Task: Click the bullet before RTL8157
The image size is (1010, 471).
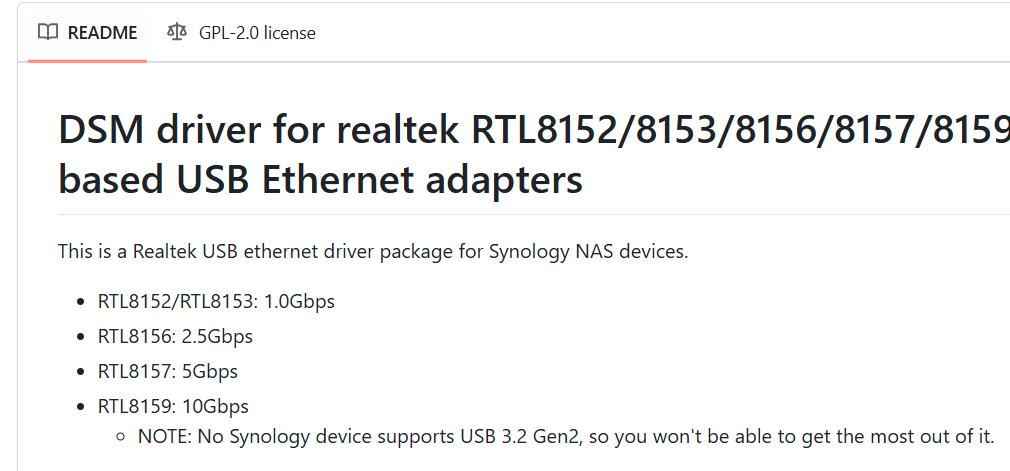Action: (x=81, y=372)
